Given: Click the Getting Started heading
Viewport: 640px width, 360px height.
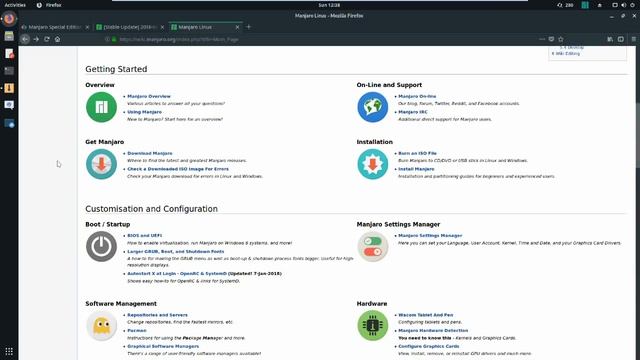Looking at the screenshot, I should tap(116, 69).
